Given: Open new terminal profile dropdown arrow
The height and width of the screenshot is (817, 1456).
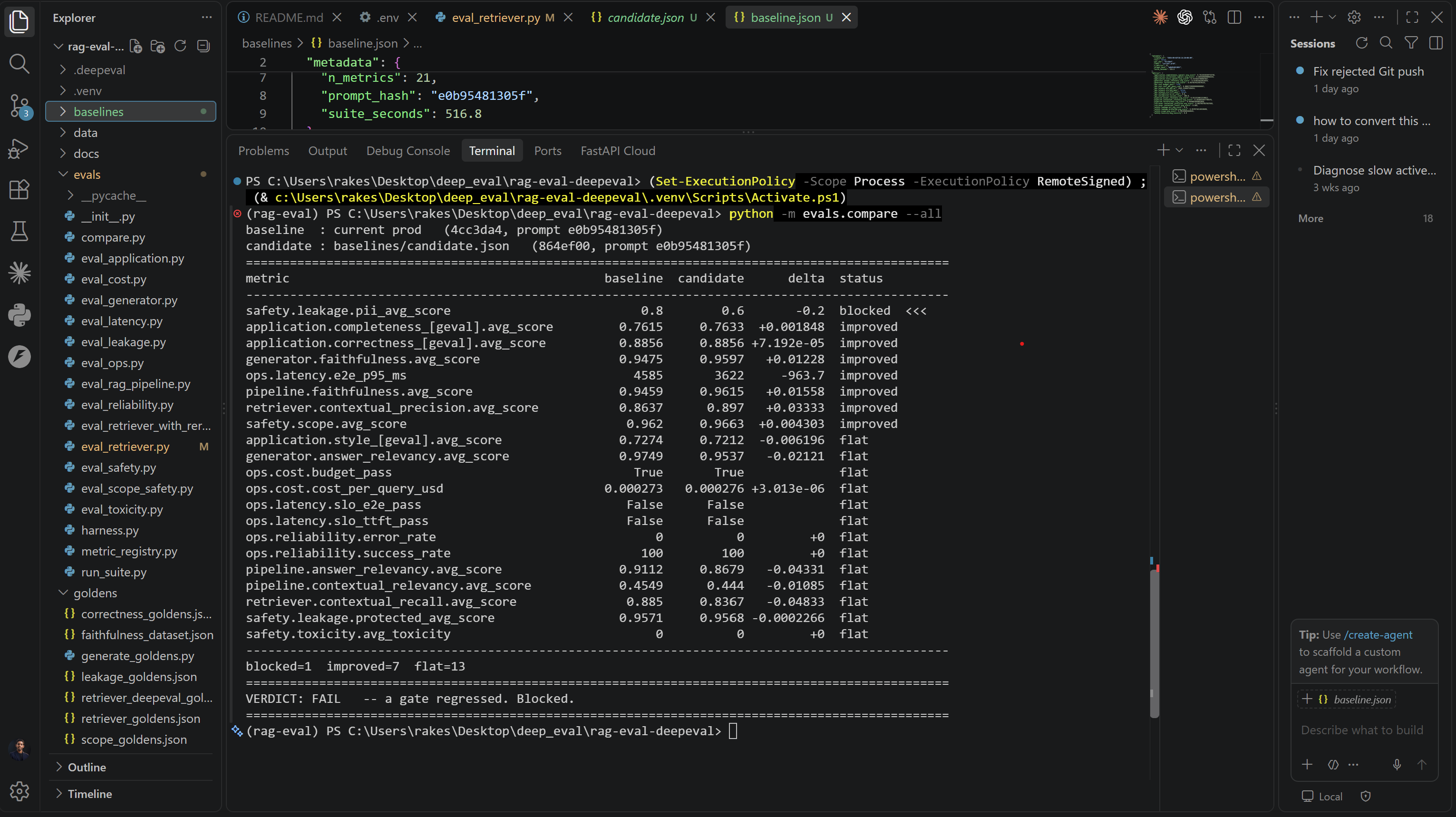Looking at the screenshot, I should [1179, 150].
